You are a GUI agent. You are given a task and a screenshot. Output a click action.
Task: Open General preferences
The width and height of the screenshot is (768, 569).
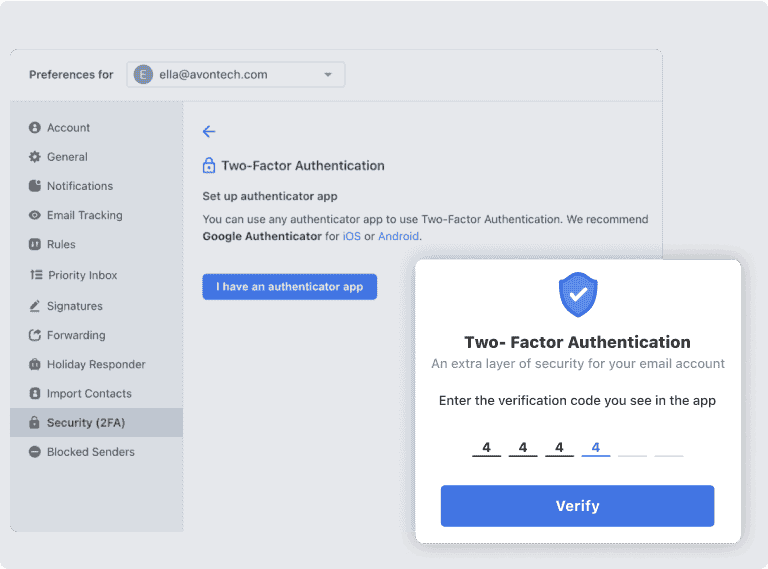pos(96,157)
